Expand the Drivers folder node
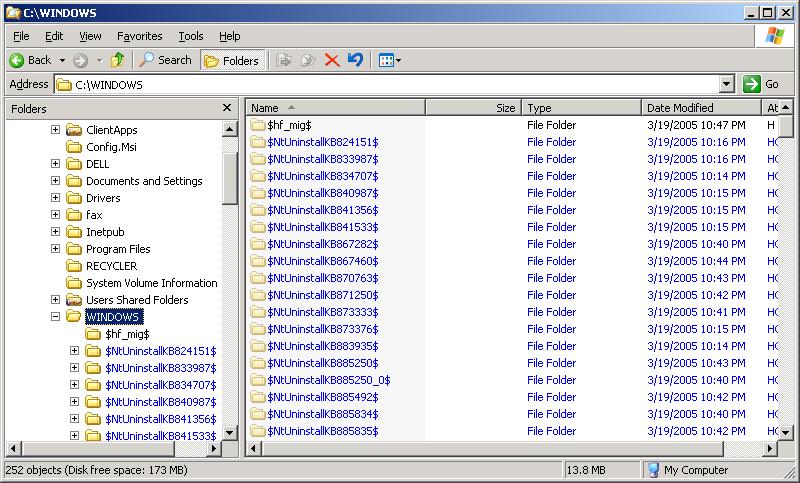The width and height of the screenshot is (800, 483). tap(55, 198)
